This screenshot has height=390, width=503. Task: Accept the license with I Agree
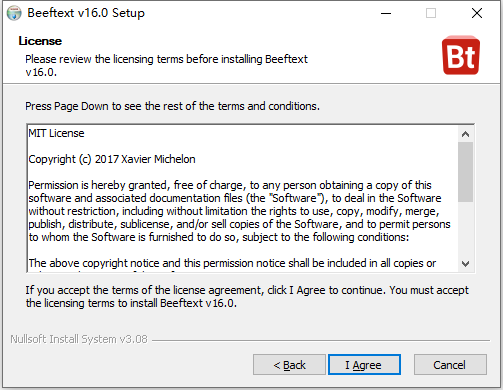click(364, 365)
